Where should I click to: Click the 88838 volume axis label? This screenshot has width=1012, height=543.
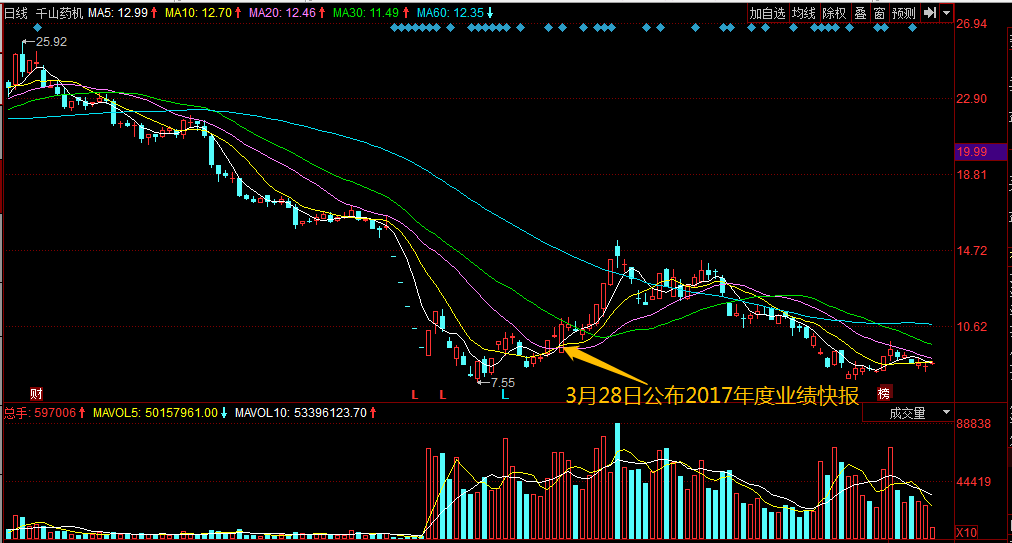[x=973, y=424]
